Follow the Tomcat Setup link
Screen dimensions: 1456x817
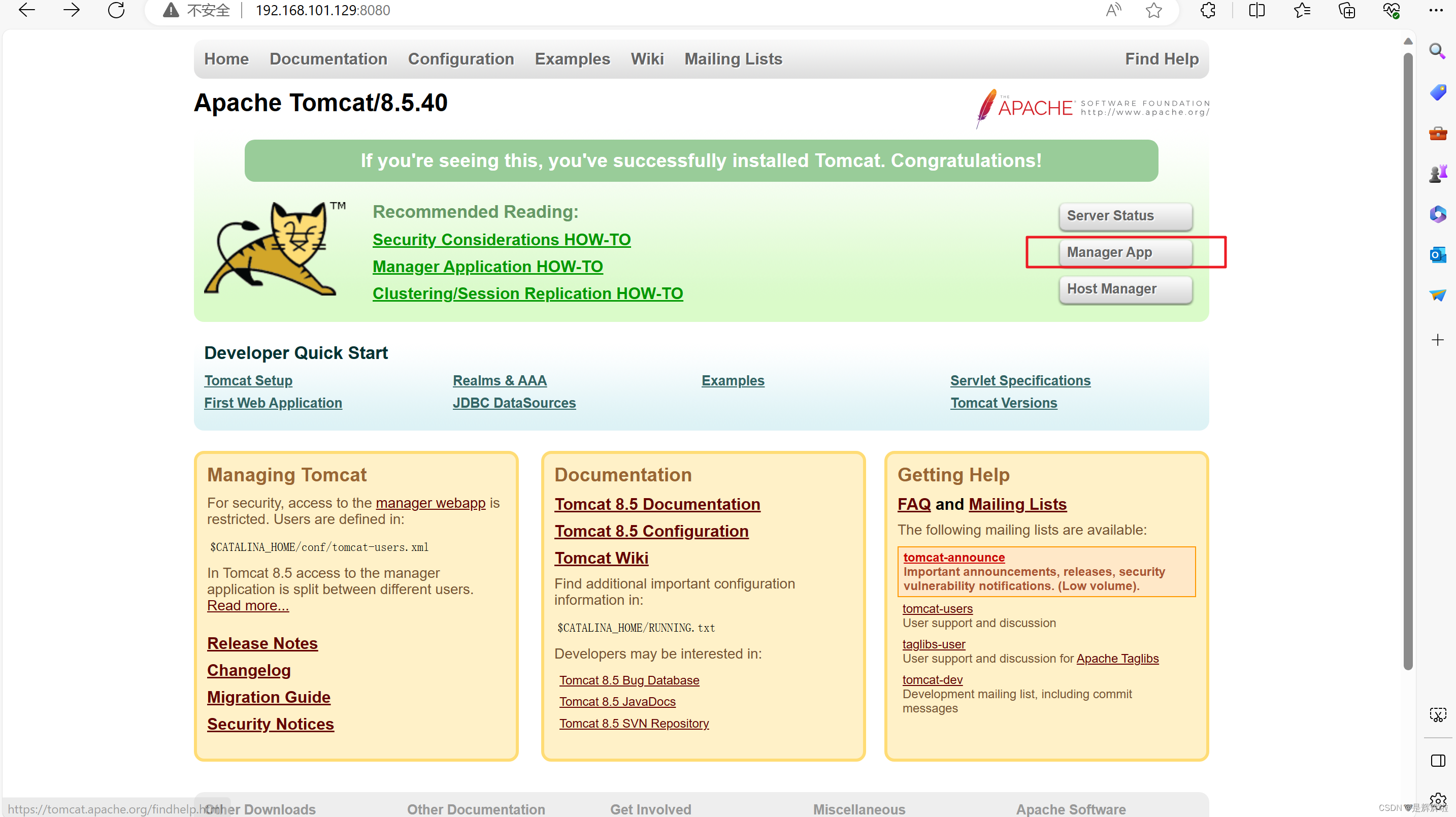tap(248, 380)
